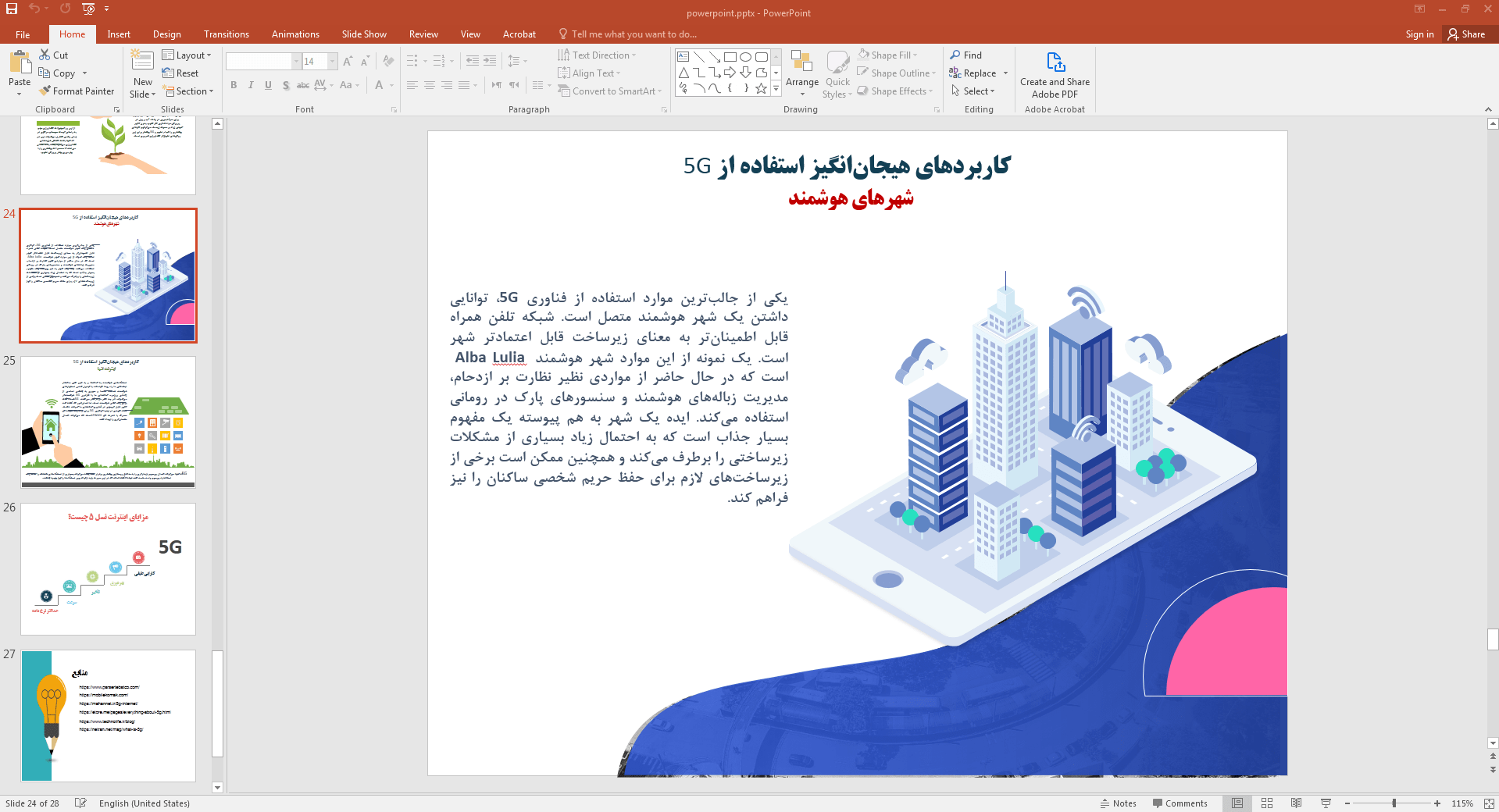
Task: Start Slide Show icon in status bar
Action: point(1326,803)
